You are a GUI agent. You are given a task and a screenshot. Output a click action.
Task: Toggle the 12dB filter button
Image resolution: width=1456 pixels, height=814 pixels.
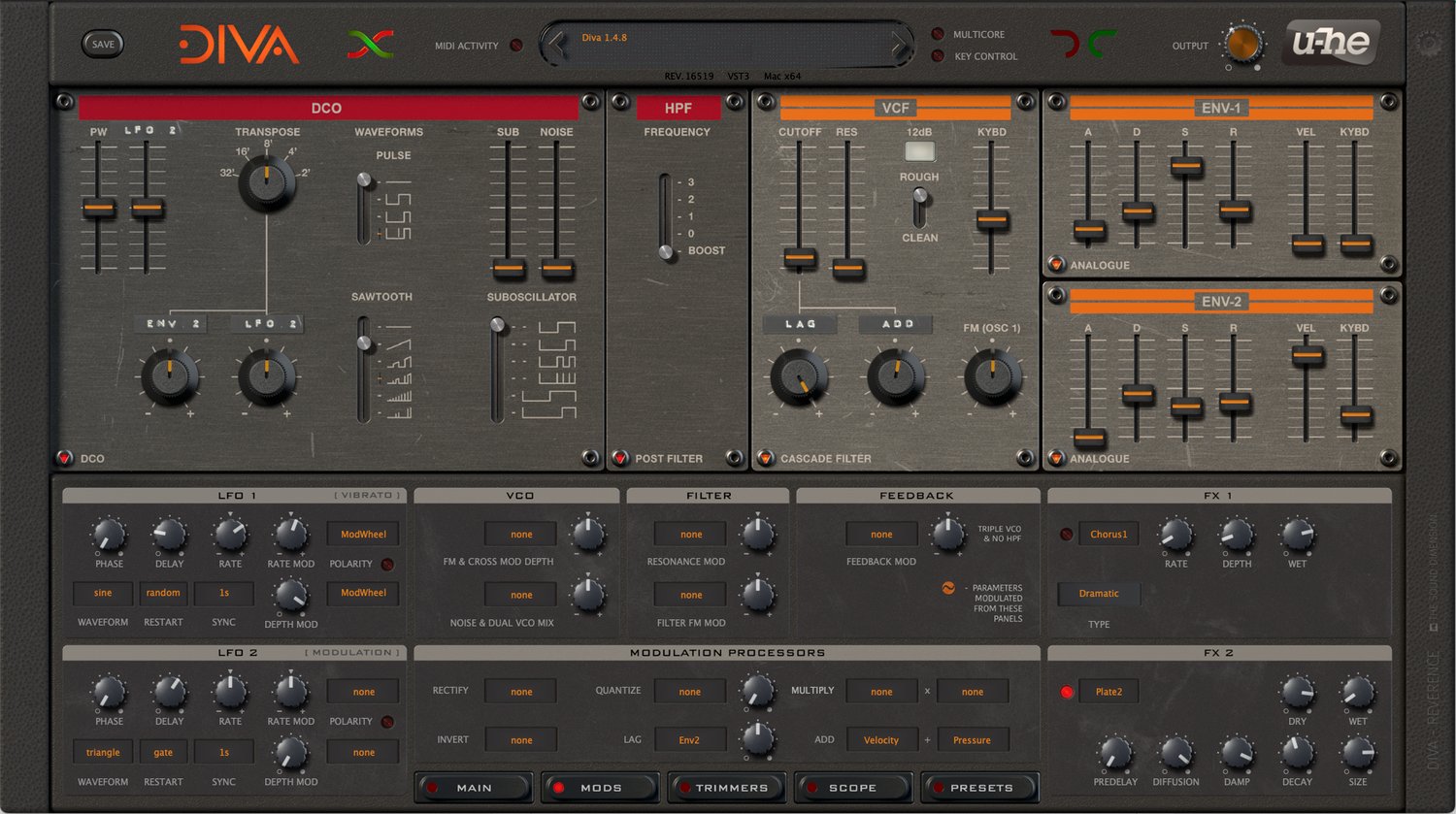coord(919,151)
